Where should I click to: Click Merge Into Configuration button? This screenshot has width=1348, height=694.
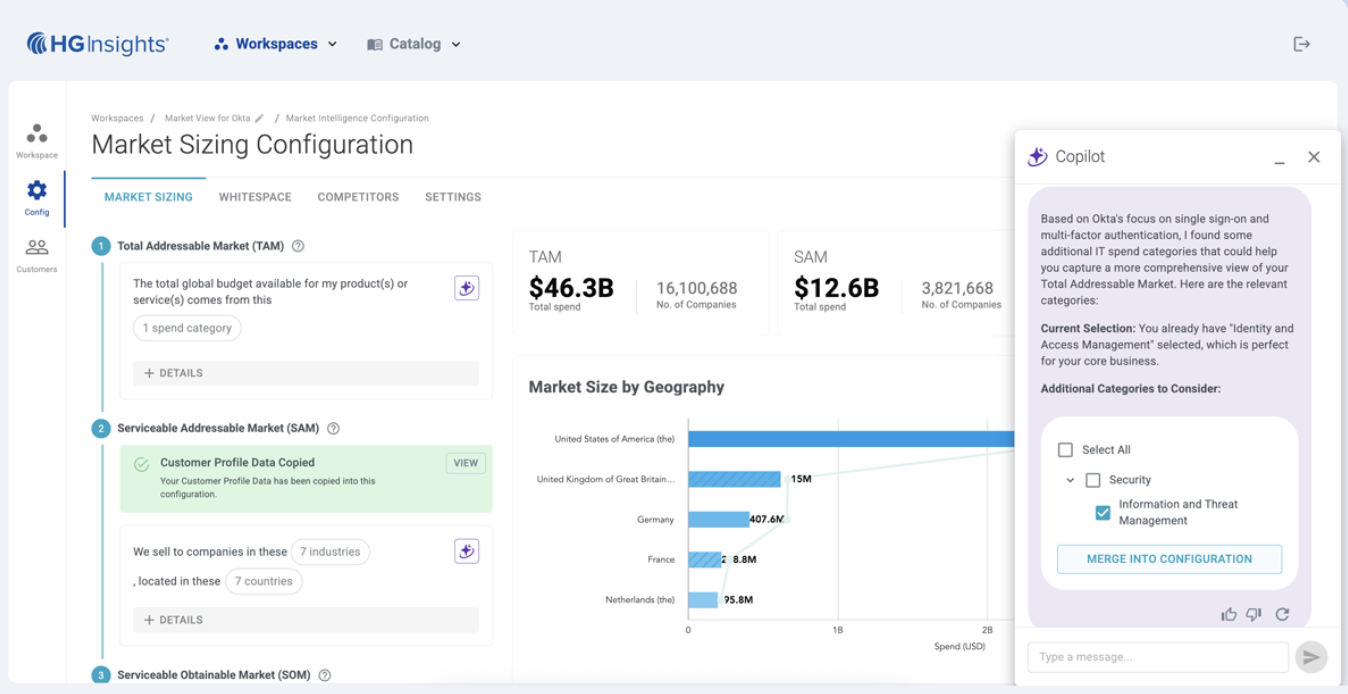pyautogui.click(x=1169, y=559)
